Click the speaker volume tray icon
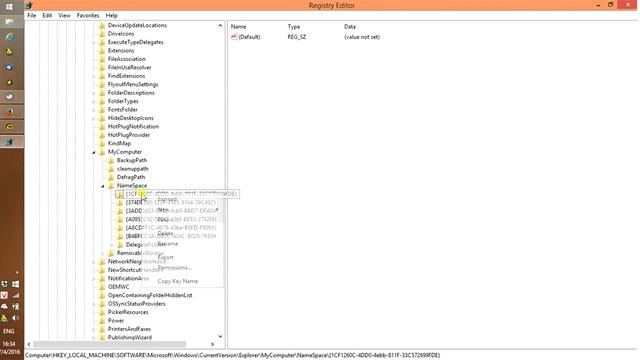This screenshot has height=360, width=640. click(15, 318)
